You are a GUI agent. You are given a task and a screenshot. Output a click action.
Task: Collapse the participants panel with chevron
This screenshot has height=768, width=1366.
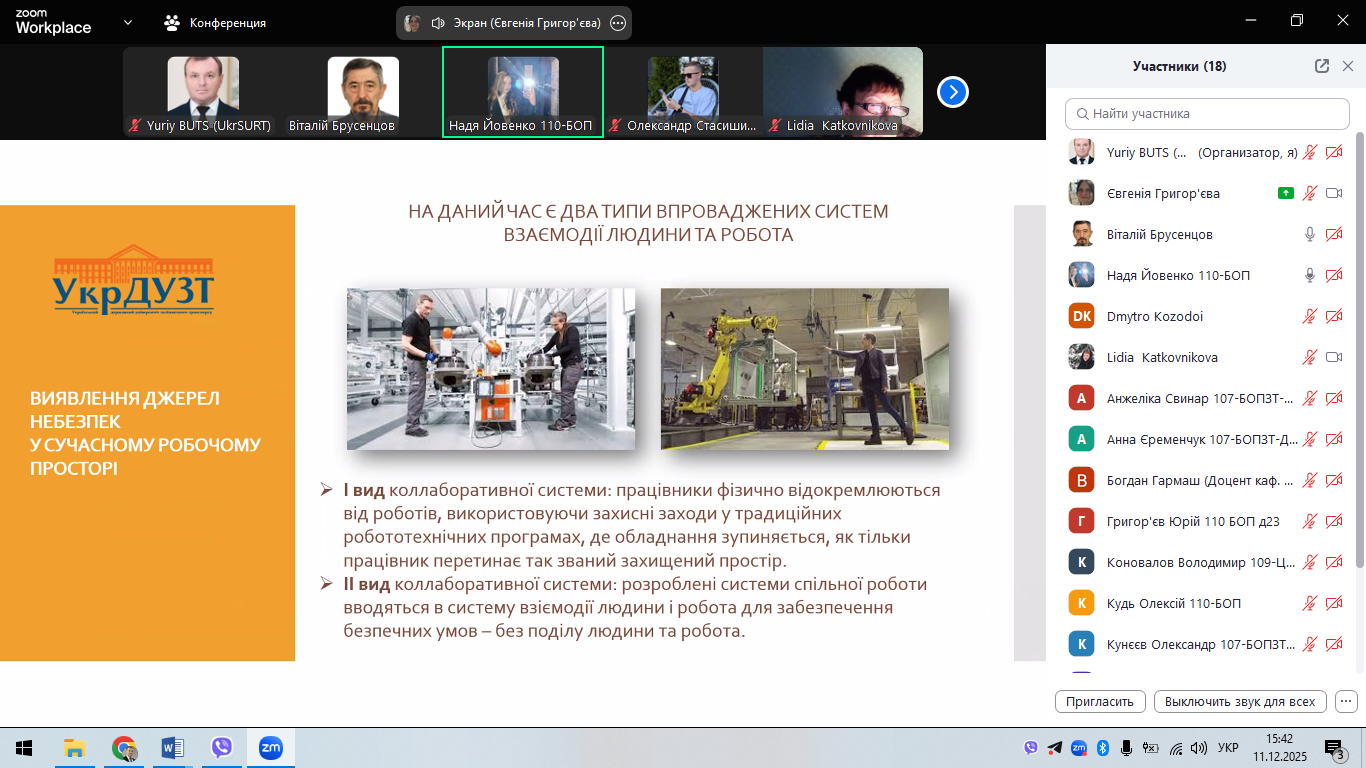tap(1346, 66)
